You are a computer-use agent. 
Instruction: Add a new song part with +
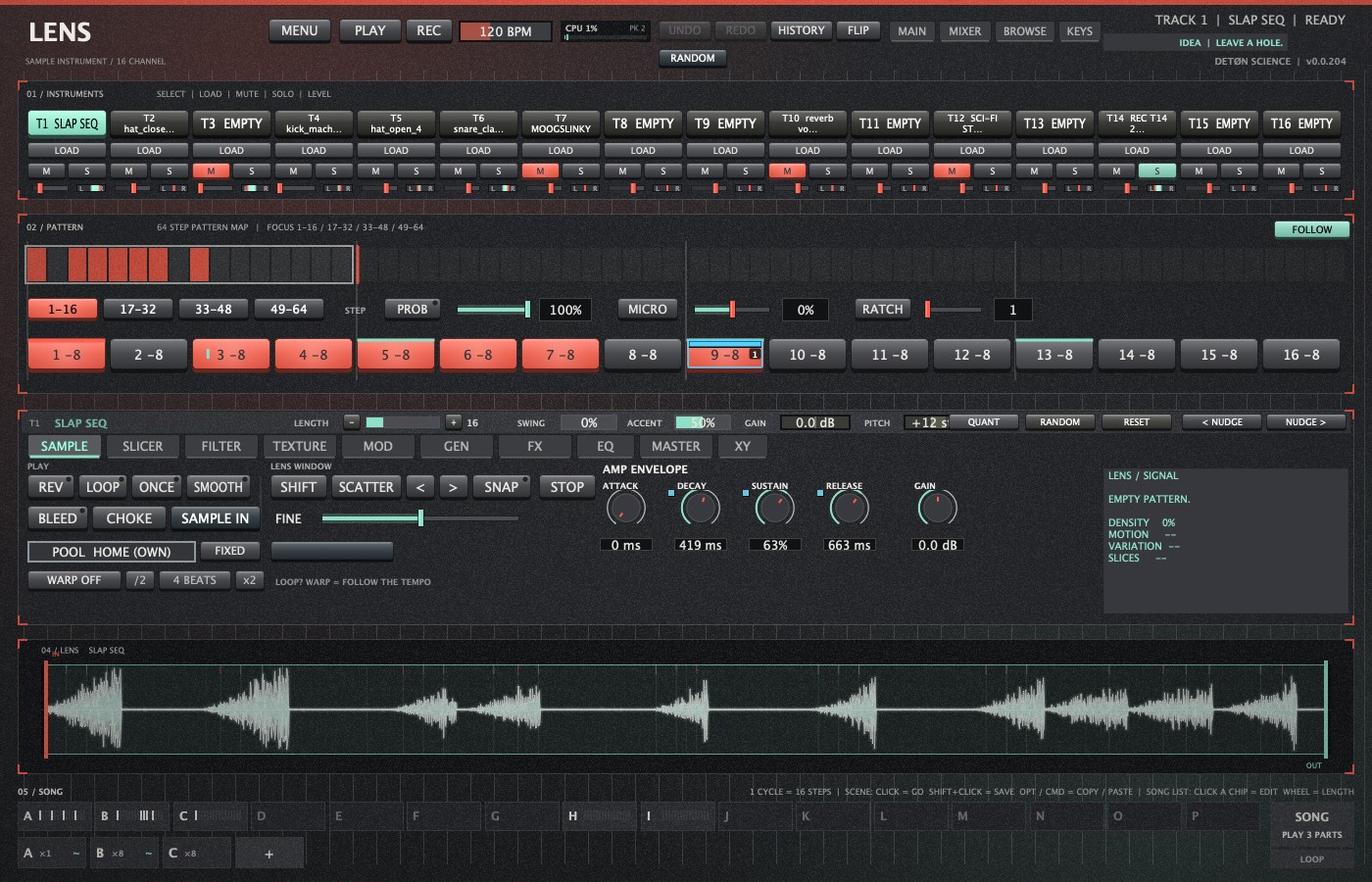(269, 854)
